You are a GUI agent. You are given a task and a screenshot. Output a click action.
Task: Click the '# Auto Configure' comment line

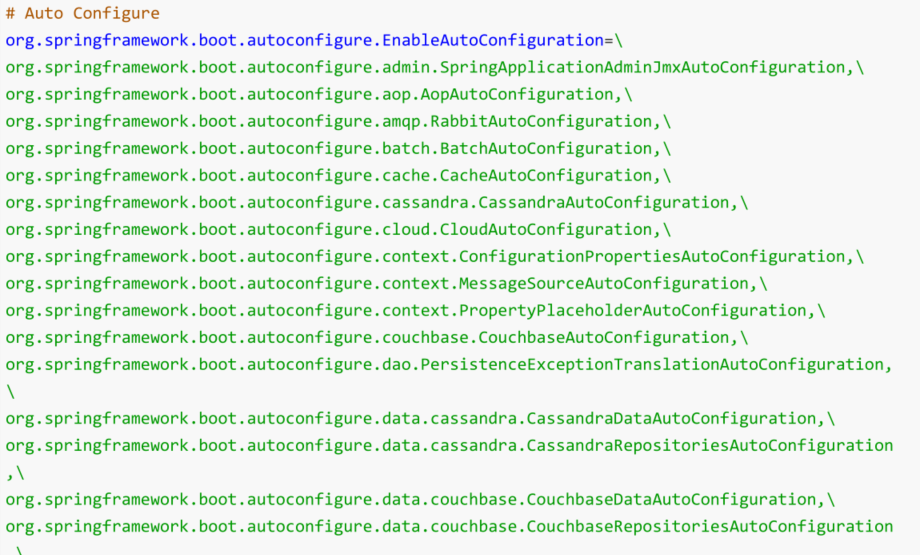pyautogui.click(x=83, y=13)
